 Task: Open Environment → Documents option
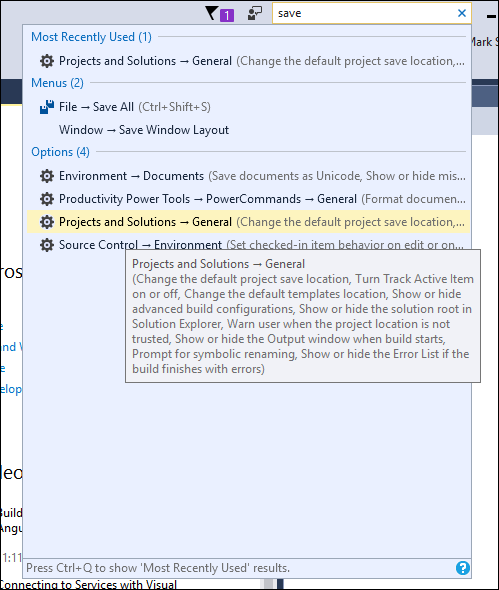pyautogui.click(x=248, y=176)
